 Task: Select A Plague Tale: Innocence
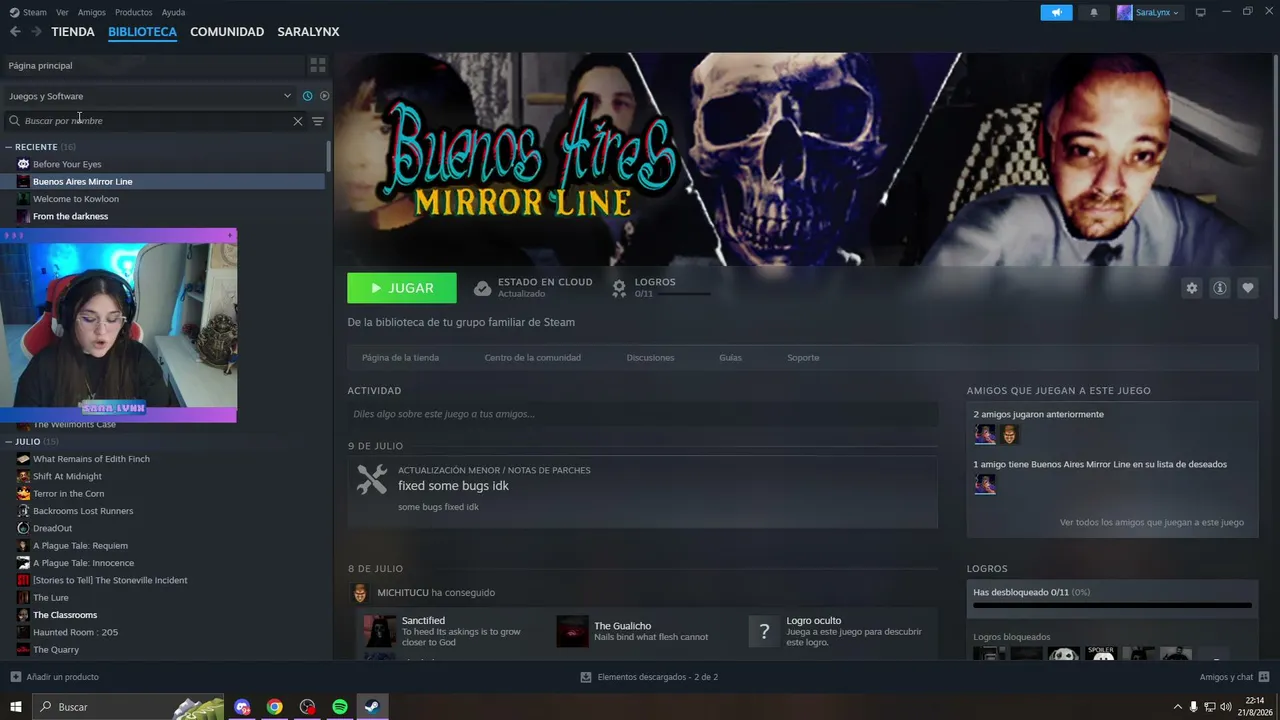83,563
